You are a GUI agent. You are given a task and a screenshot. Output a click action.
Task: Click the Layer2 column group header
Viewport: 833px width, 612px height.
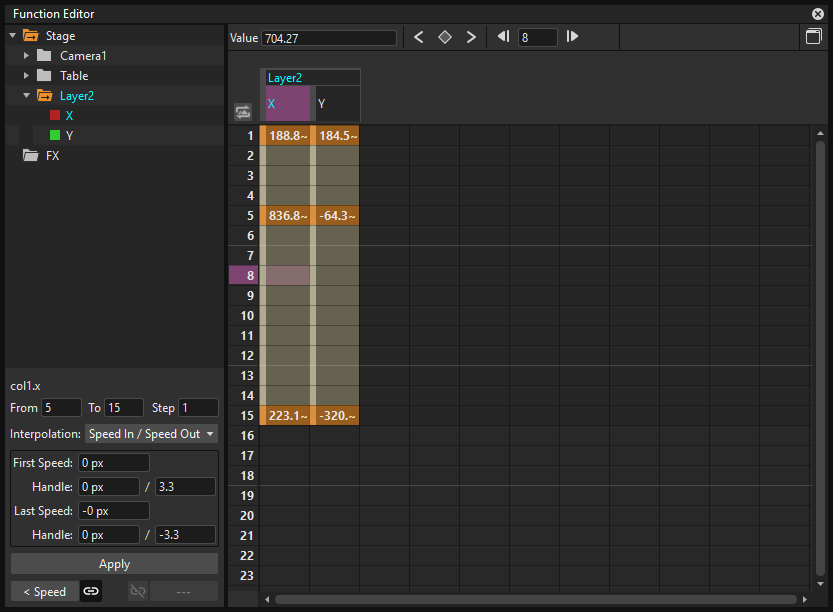coord(313,78)
